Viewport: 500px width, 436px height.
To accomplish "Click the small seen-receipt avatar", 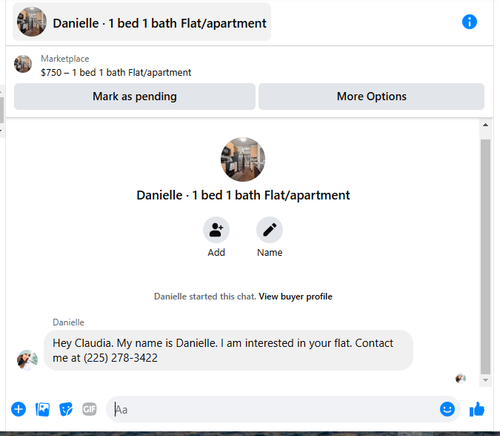I will point(461,379).
